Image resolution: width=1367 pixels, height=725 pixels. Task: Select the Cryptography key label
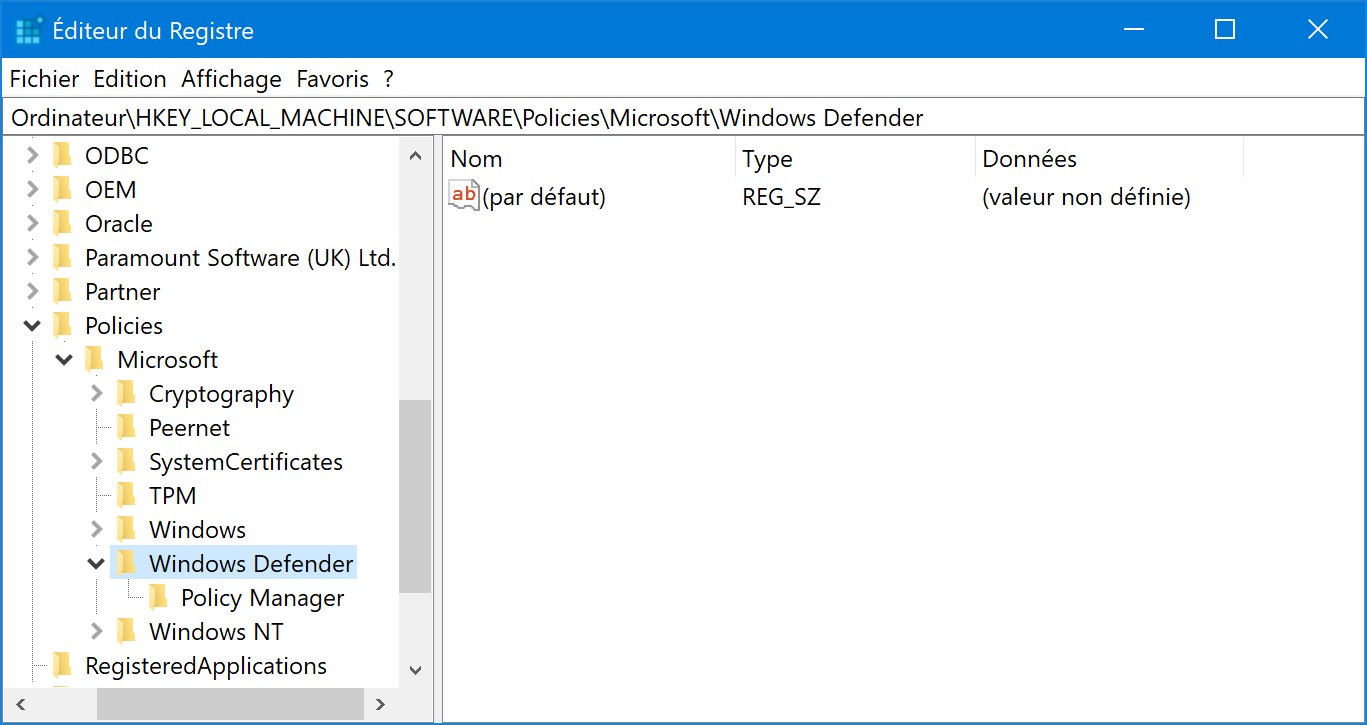[x=221, y=394]
